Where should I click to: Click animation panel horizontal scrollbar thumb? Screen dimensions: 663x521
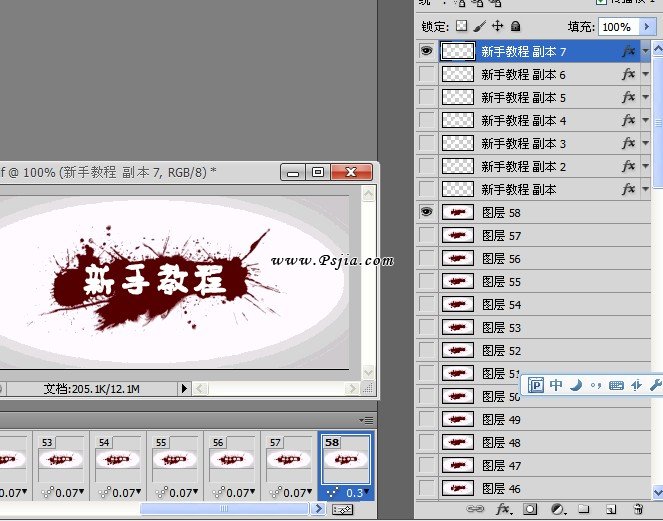(x=225, y=508)
